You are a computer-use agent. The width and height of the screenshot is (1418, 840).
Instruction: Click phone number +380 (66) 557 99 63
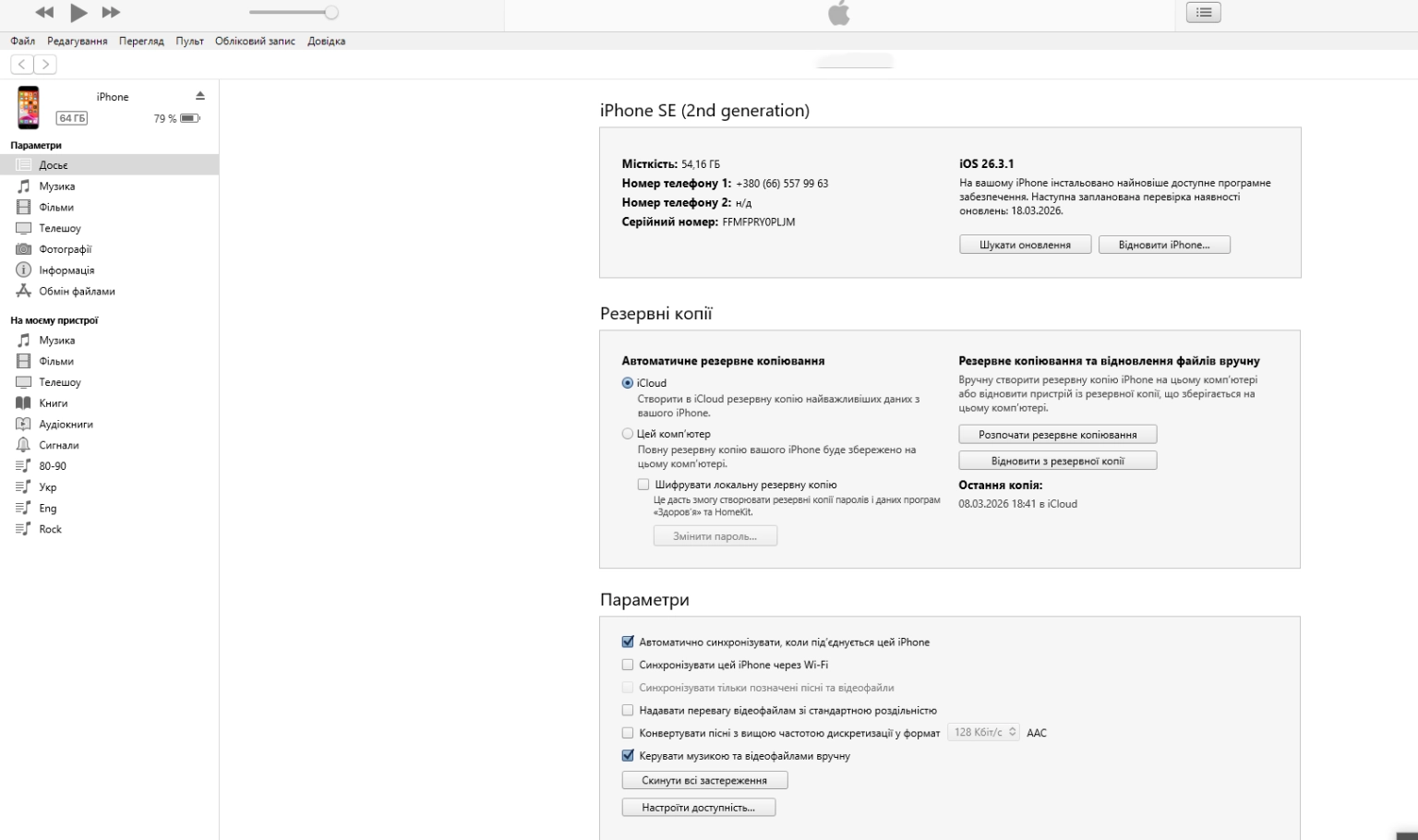point(782,184)
